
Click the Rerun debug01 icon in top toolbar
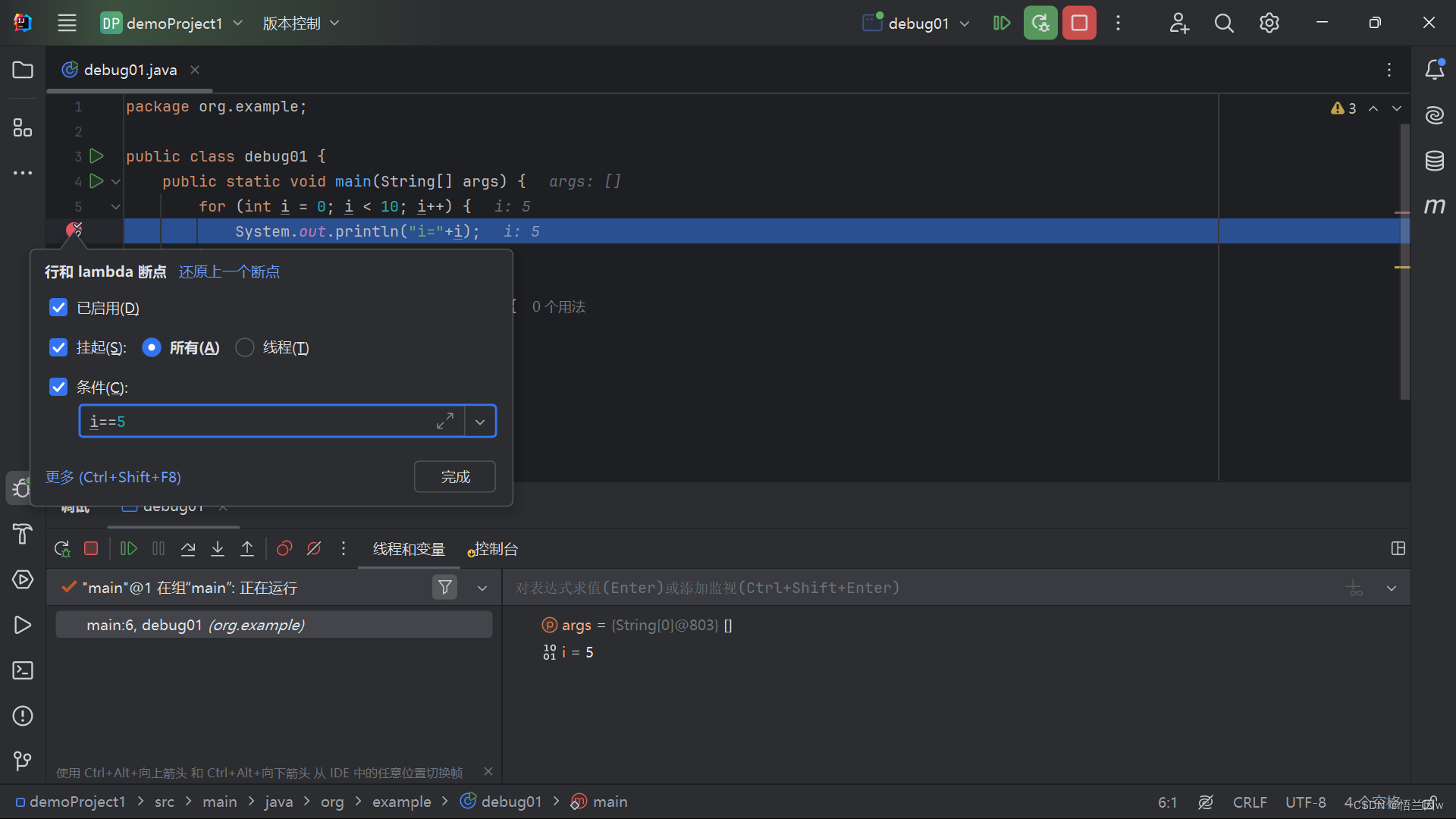click(x=1040, y=23)
